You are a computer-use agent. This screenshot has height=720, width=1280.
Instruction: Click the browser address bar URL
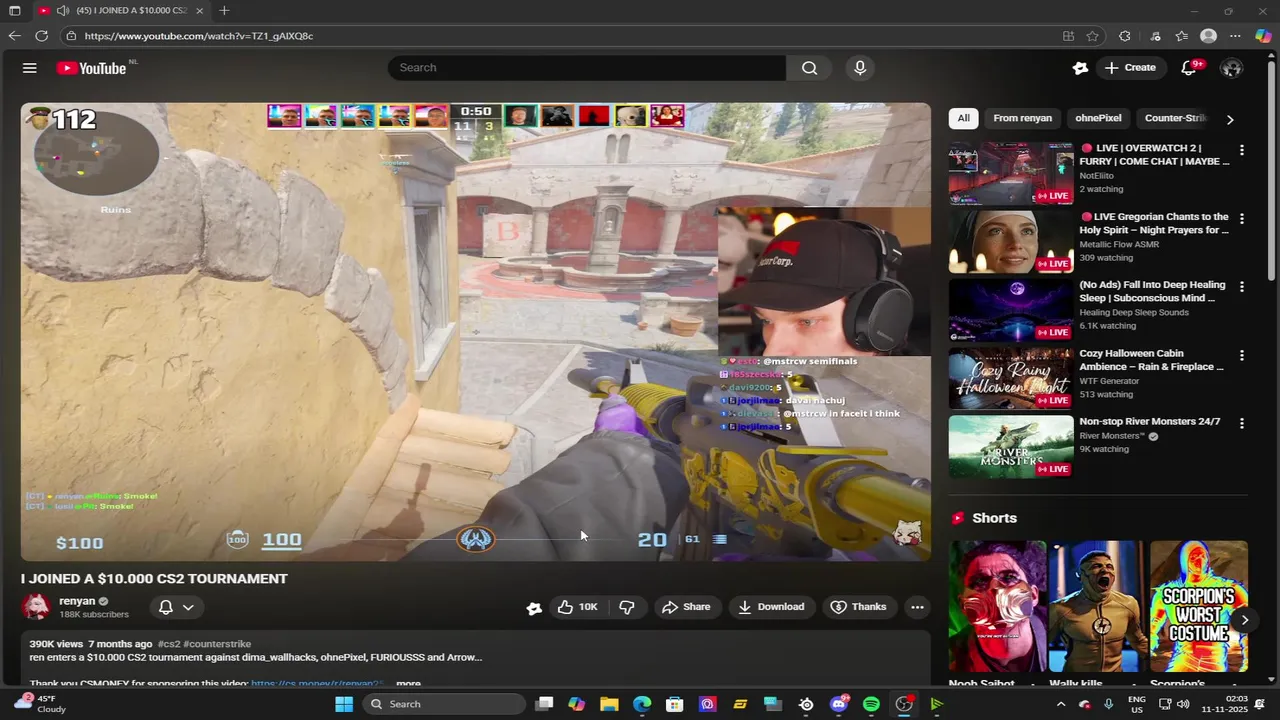click(x=199, y=36)
